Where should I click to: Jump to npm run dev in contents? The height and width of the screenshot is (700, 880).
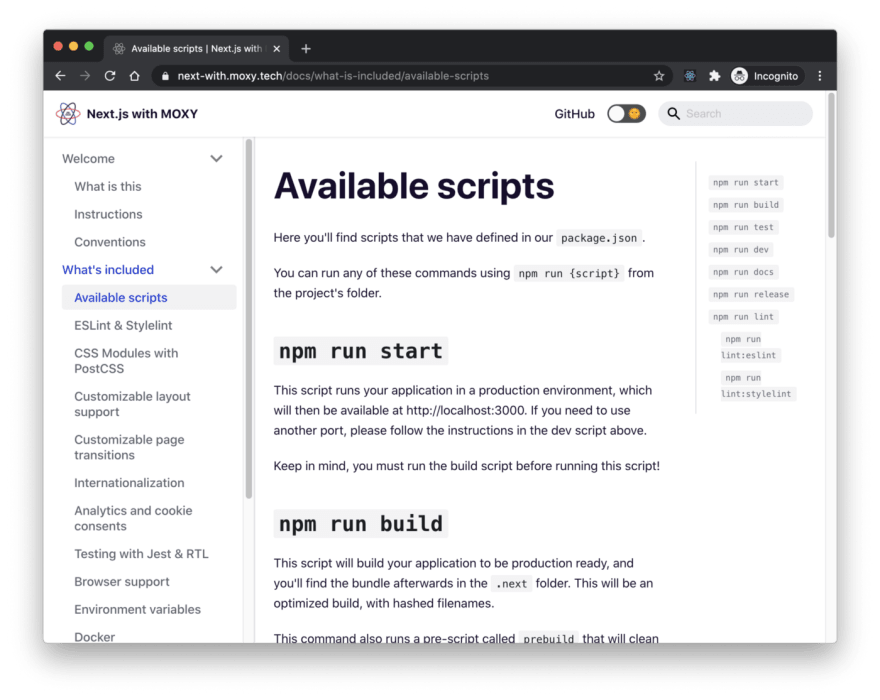pos(741,250)
